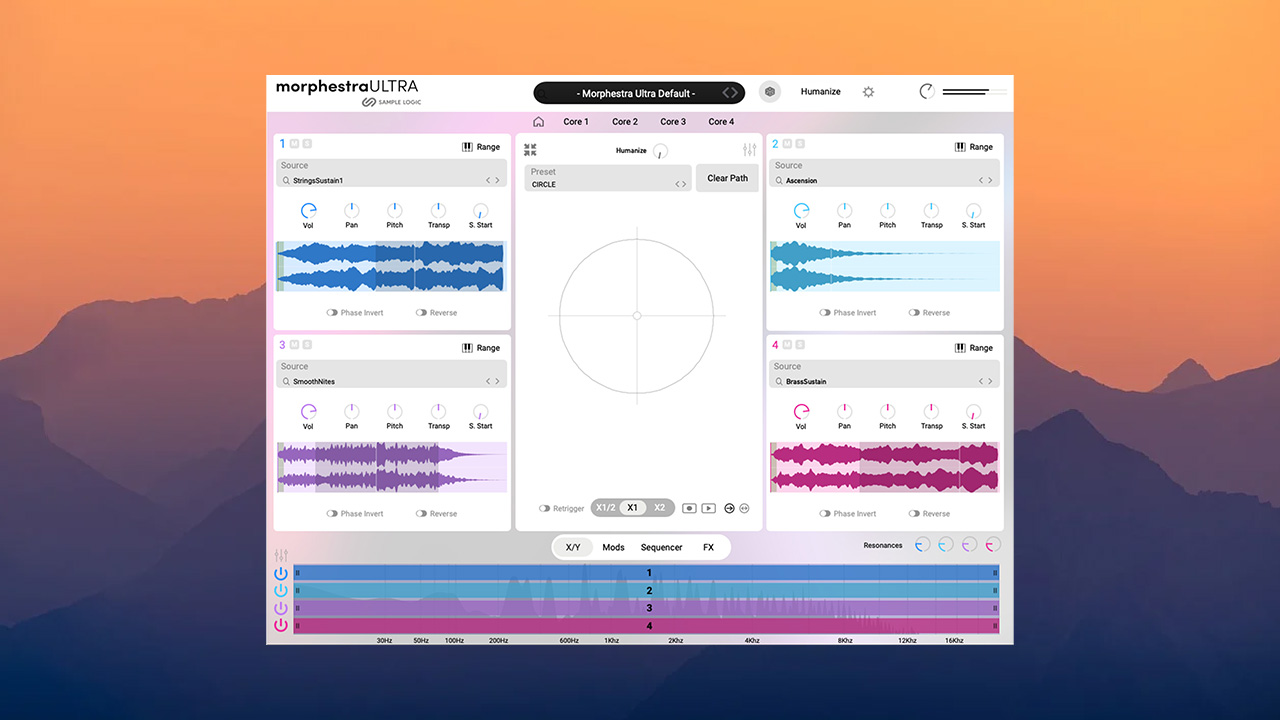This screenshot has width=1280, height=720.
Task: Open the keyboard Range icon for source 2
Action: coord(960,147)
